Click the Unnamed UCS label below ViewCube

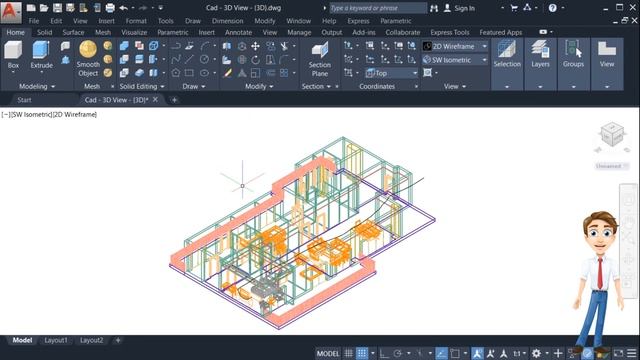[611, 166]
